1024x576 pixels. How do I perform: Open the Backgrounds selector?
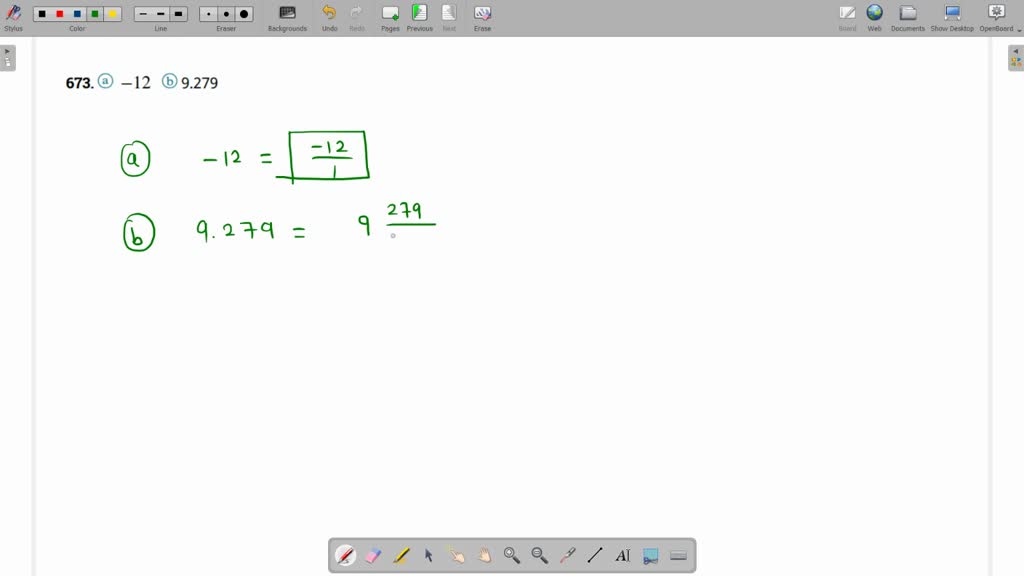pyautogui.click(x=287, y=15)
